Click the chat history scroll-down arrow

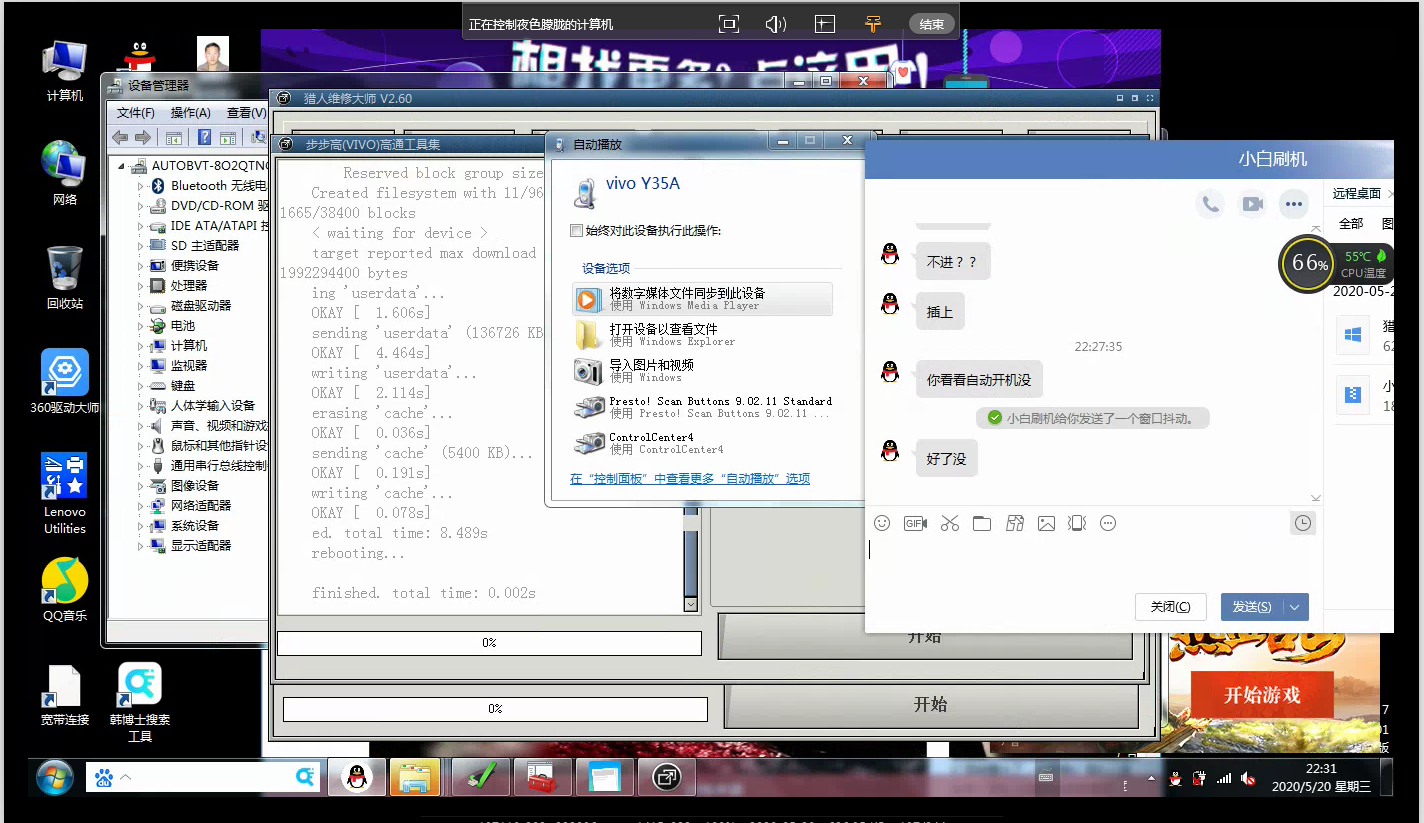[1316, 498]
